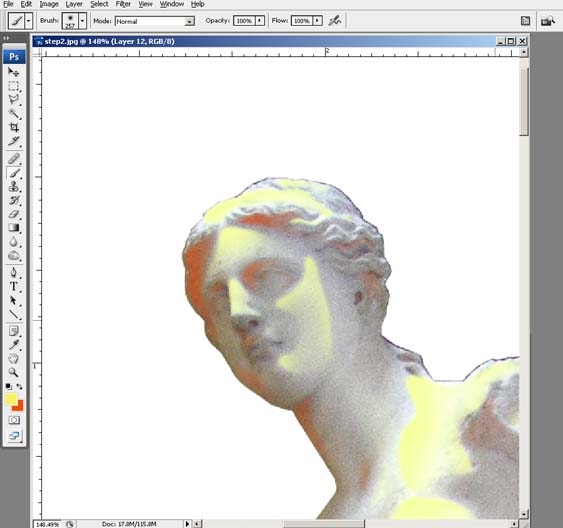Click the zoom percentage field in status bar
563x528 pixels.
tap(47, 524)
